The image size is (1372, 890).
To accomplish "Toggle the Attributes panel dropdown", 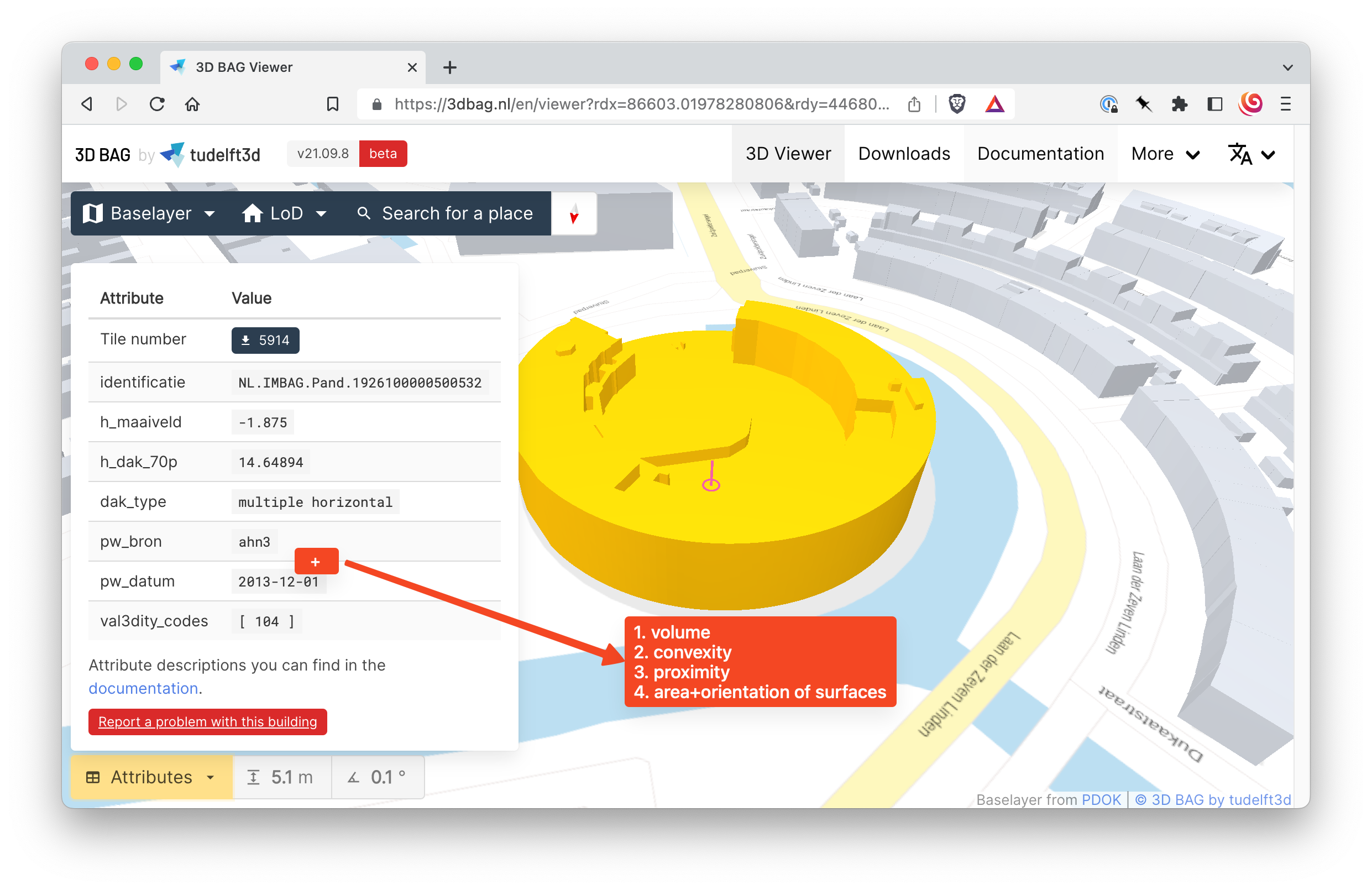I will pos(151,778).
